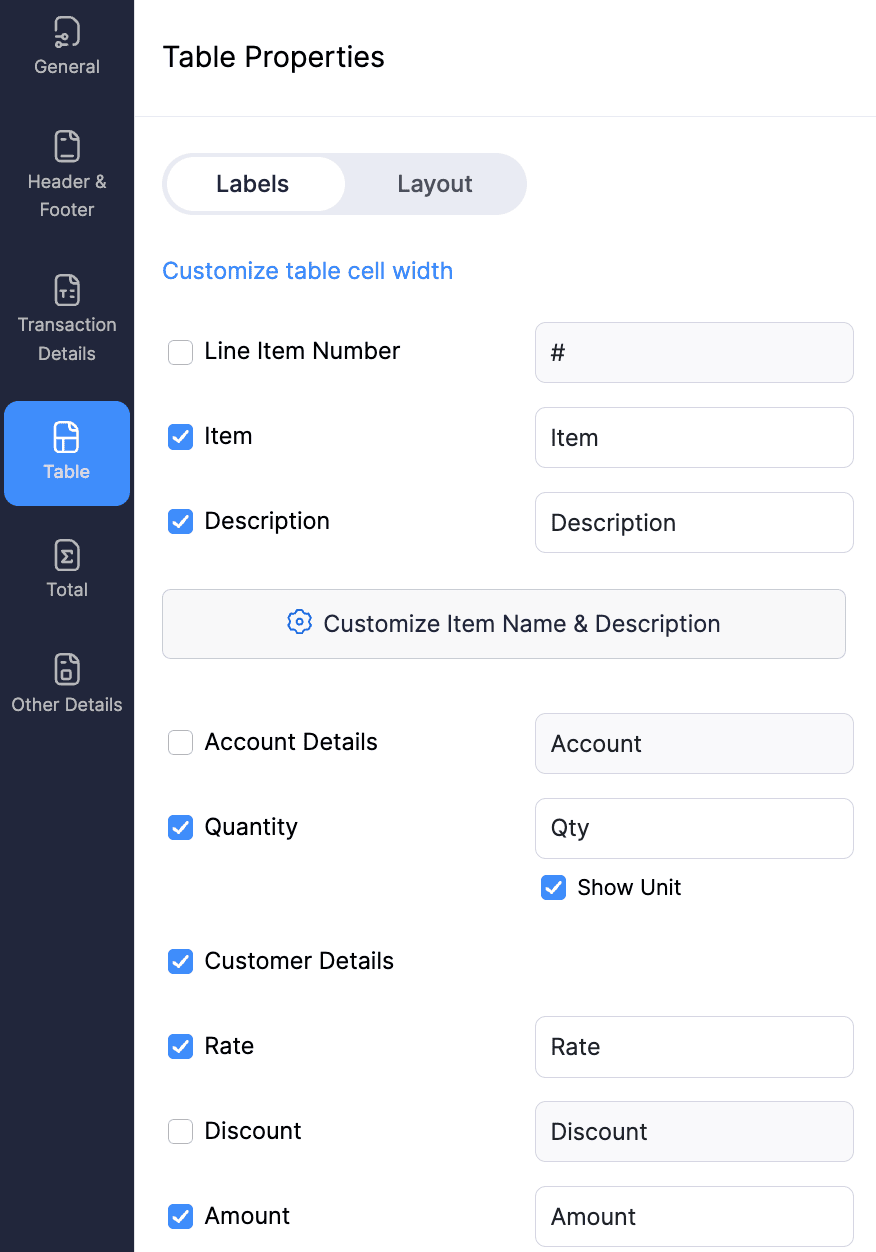Screen dimensions: 876x1252
Task: Uncheck the Description checkbox
Action: (x=181, y=522)
